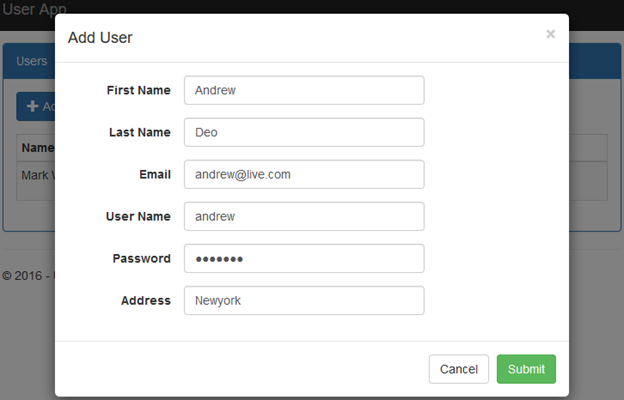Select the Email field with andrew@live.com
This screenshot has width=624, height=400.
point(304,174)
